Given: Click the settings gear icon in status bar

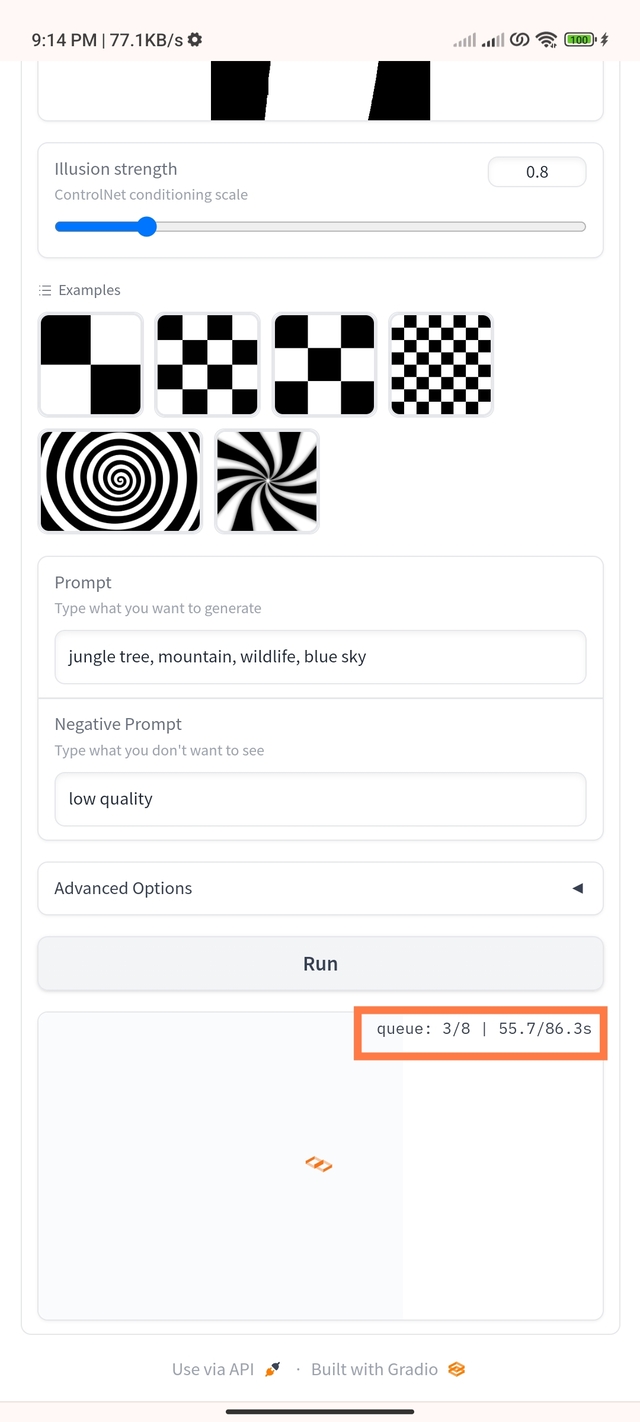Looking at the screenshot, I should click(x=195, y=40).
